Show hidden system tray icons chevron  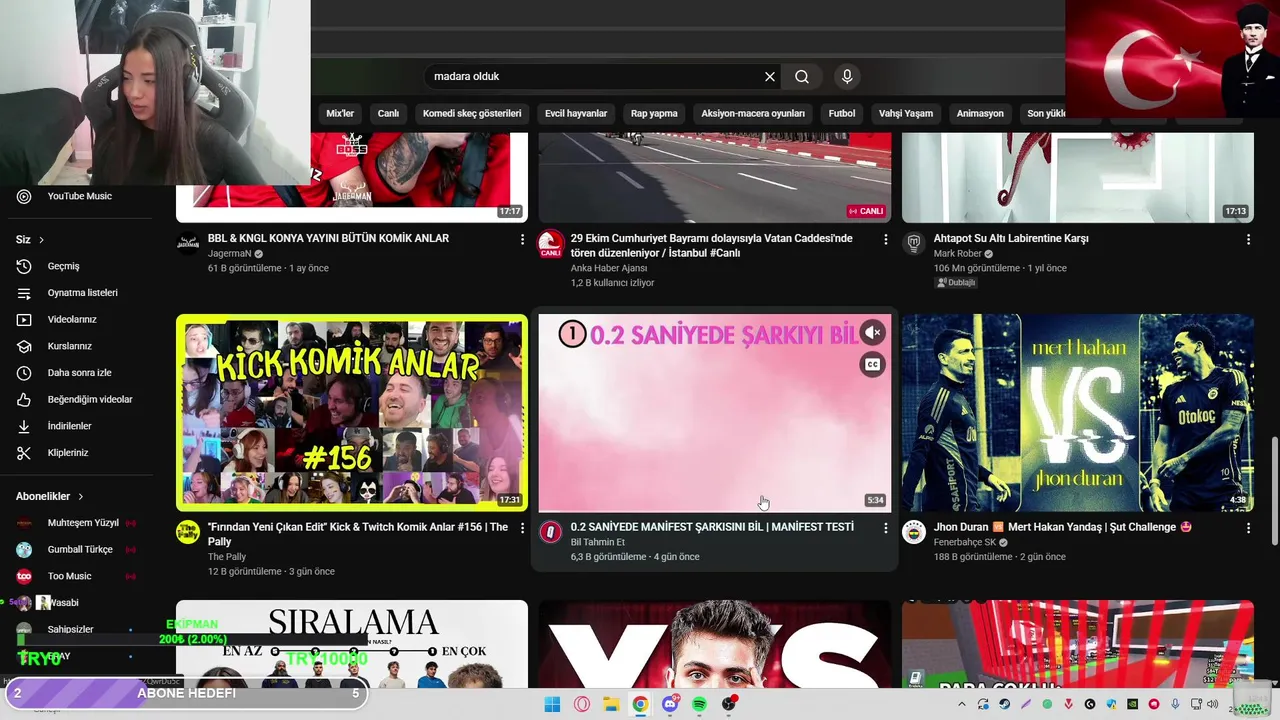pyautogui.click(x=961, y=704)
